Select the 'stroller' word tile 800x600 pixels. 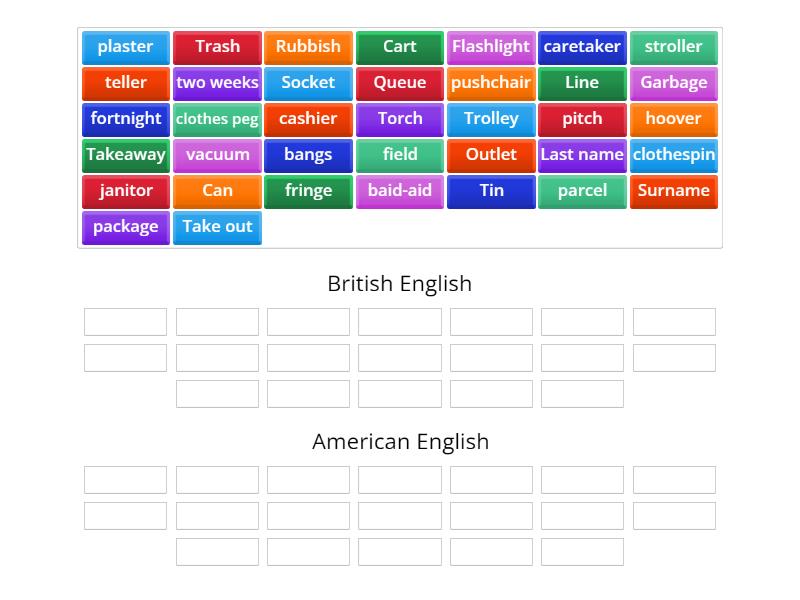click(x=674, y=47)
